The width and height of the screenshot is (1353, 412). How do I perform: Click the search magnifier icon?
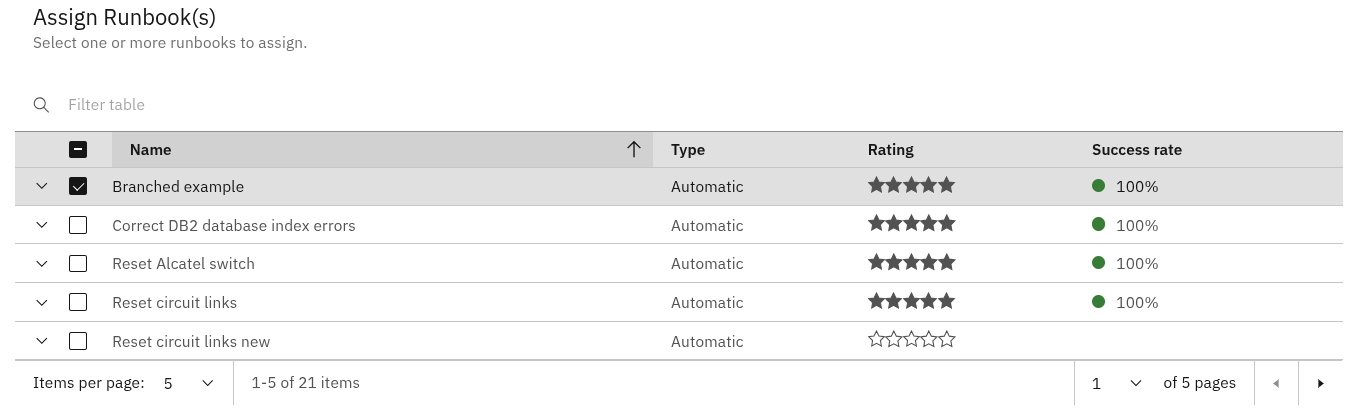coord(41,105)
